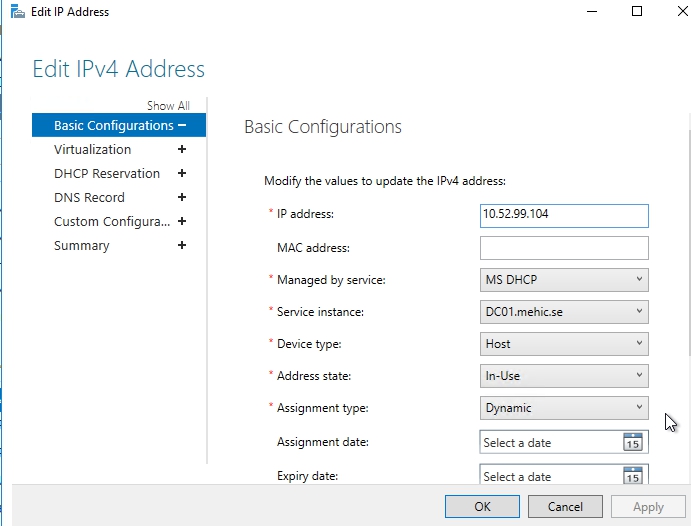The width and height of the screenshot is (691, 526).
Task: Select the DHCP Reservation navigation item
Action: pos(107,173)
